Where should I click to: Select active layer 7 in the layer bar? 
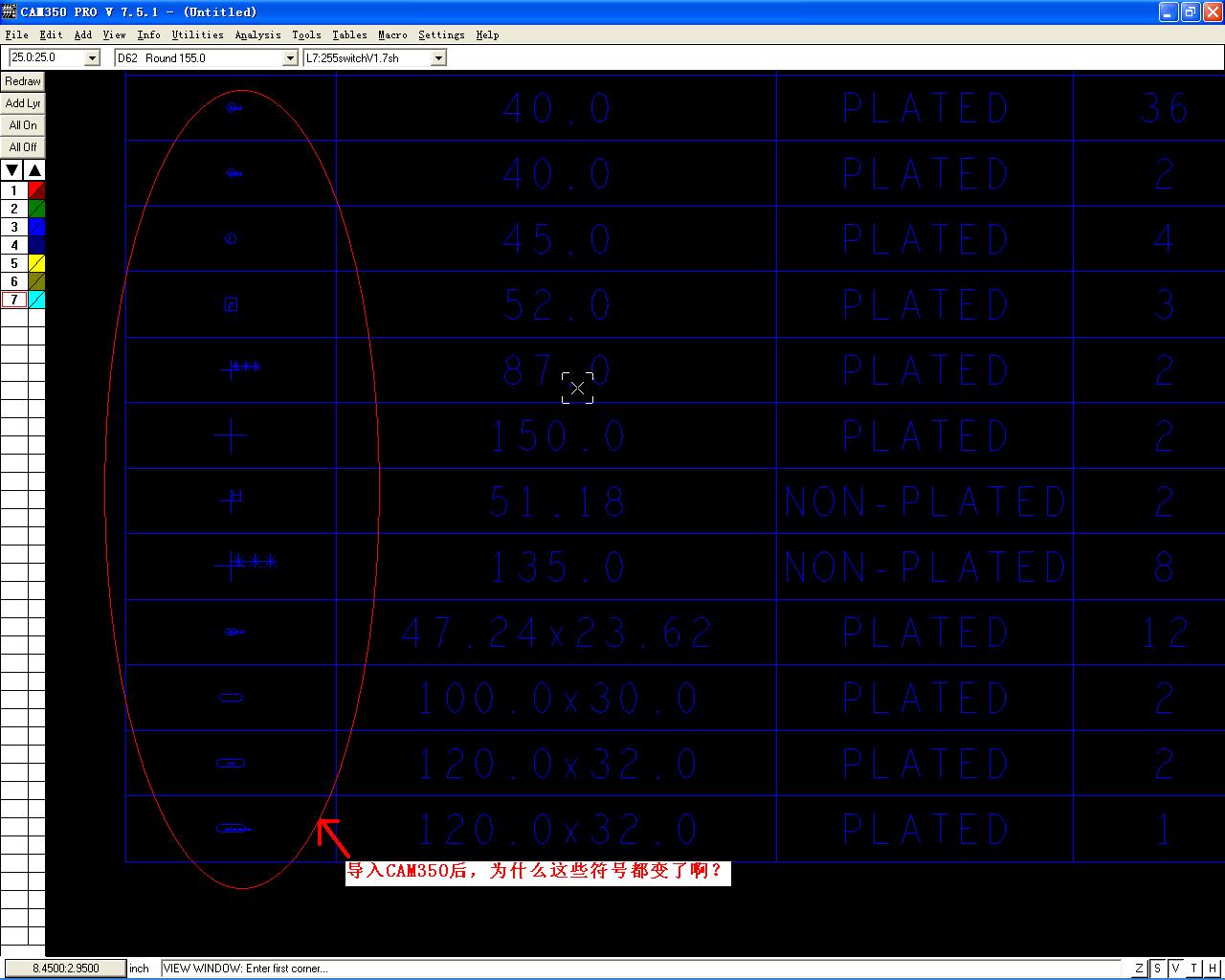tap(14, 300)
